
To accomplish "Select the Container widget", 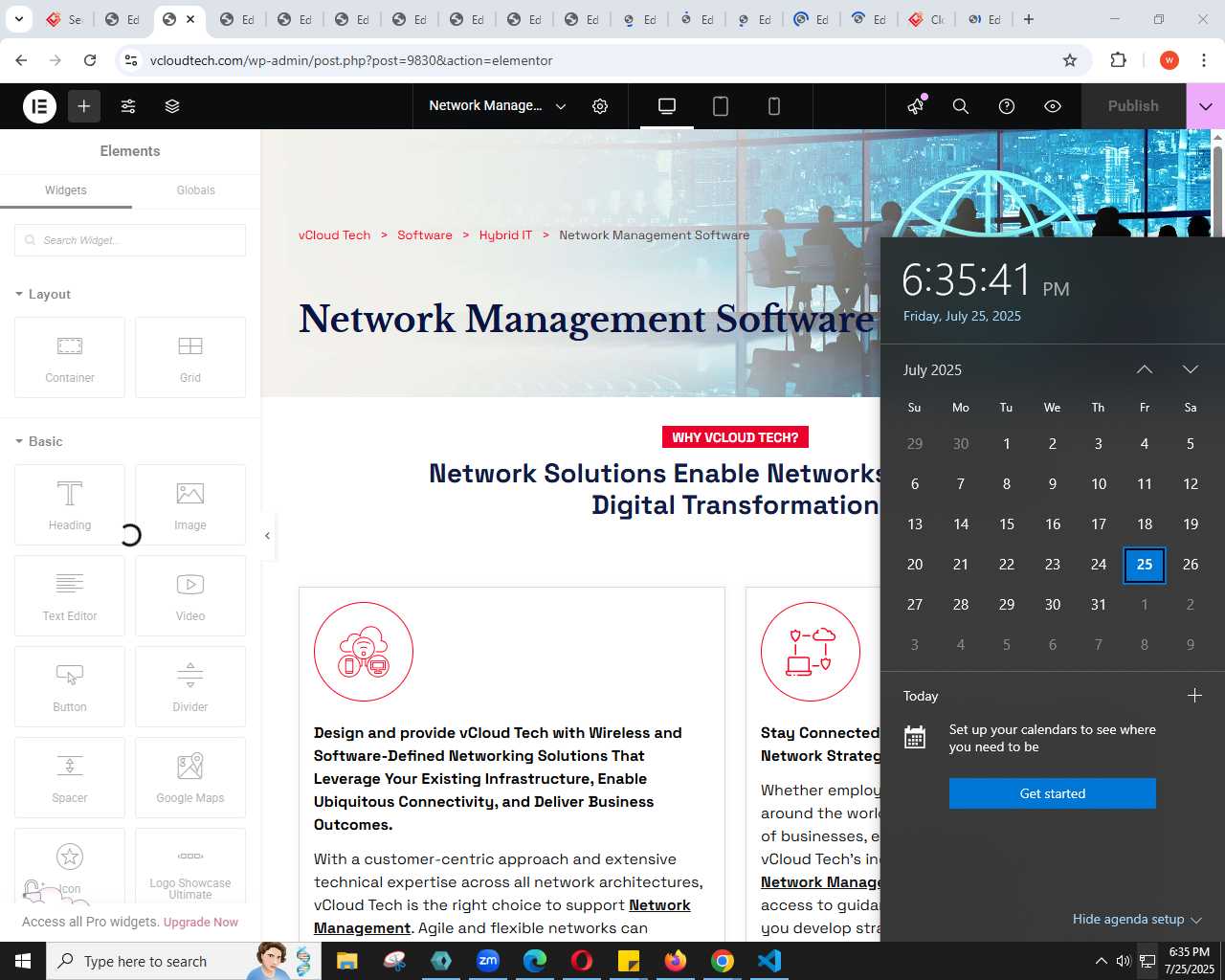I will (x=70, y=358).
